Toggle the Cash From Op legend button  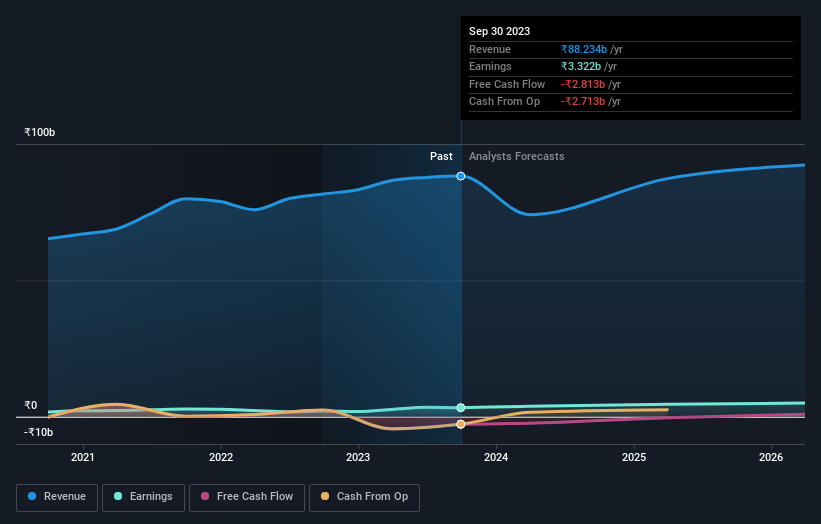click(364, 497)
